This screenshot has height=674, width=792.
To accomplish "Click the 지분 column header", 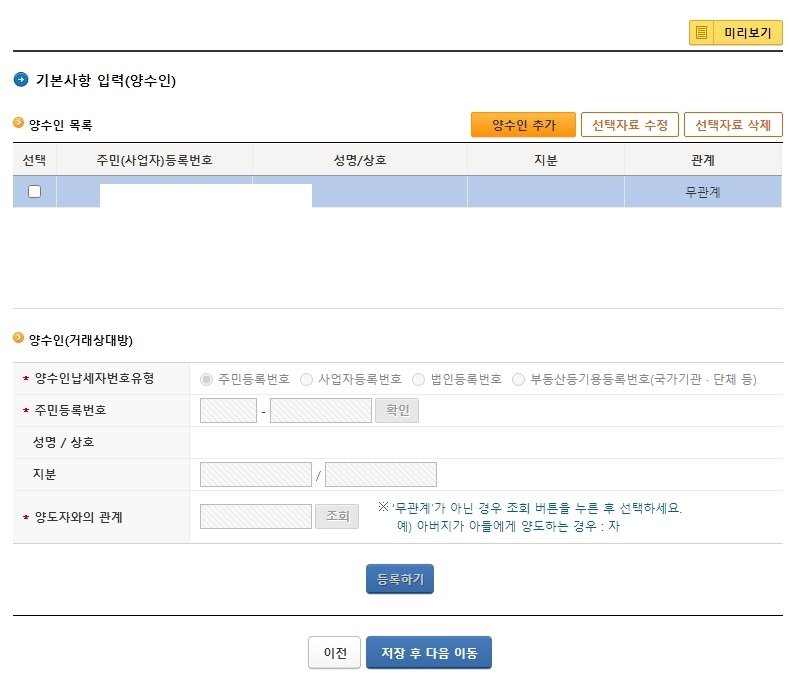I will [x=546, y=160].
